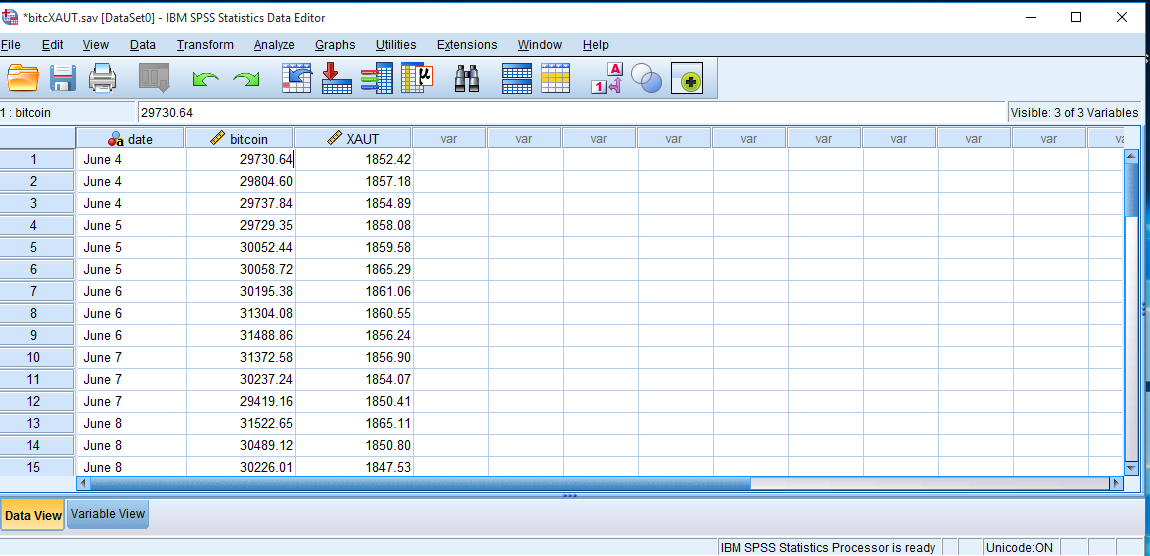
Task: Click horizontal scrollbar right arrow
Action: click(1116, 483)
